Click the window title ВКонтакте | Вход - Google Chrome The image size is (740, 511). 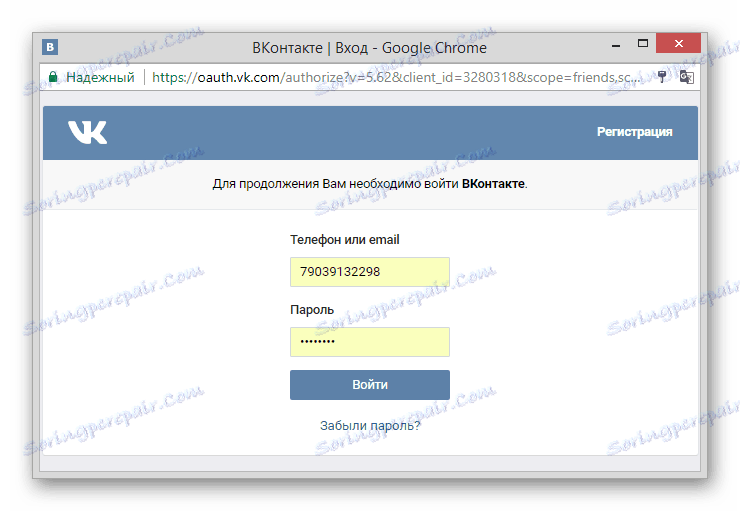(369, 48)
